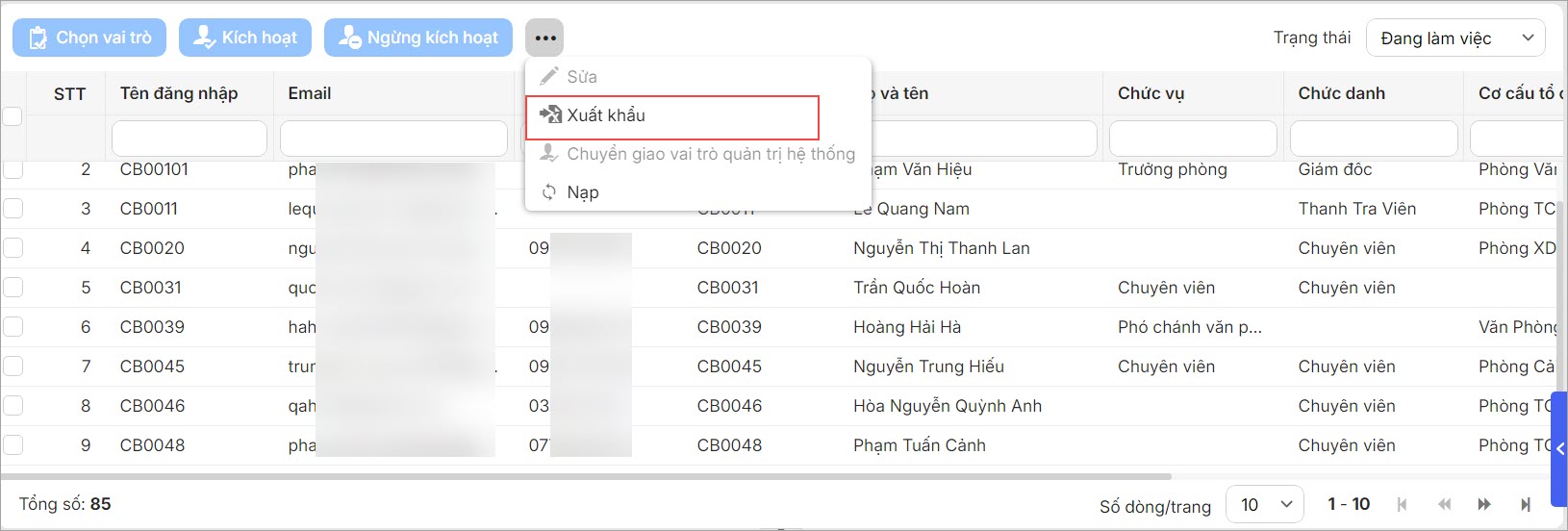1568x531 pixels.
Task: Click the name Nguyễn Trung Hiếu
Action: pos(928,367)
